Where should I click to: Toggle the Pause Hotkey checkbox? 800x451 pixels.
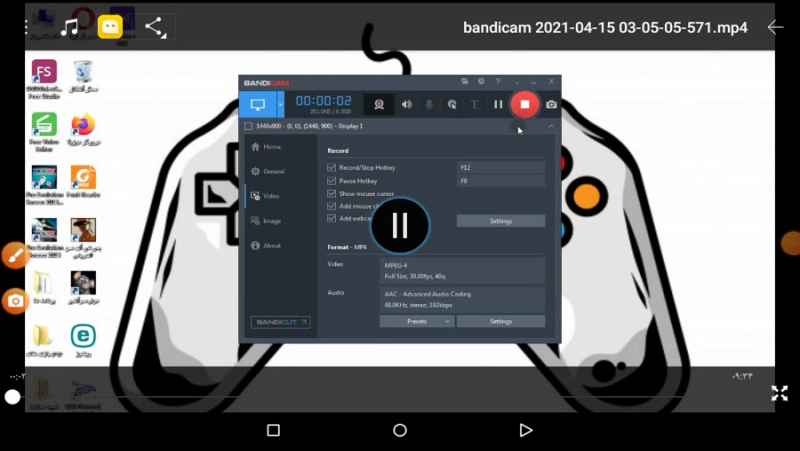(332, 181)
